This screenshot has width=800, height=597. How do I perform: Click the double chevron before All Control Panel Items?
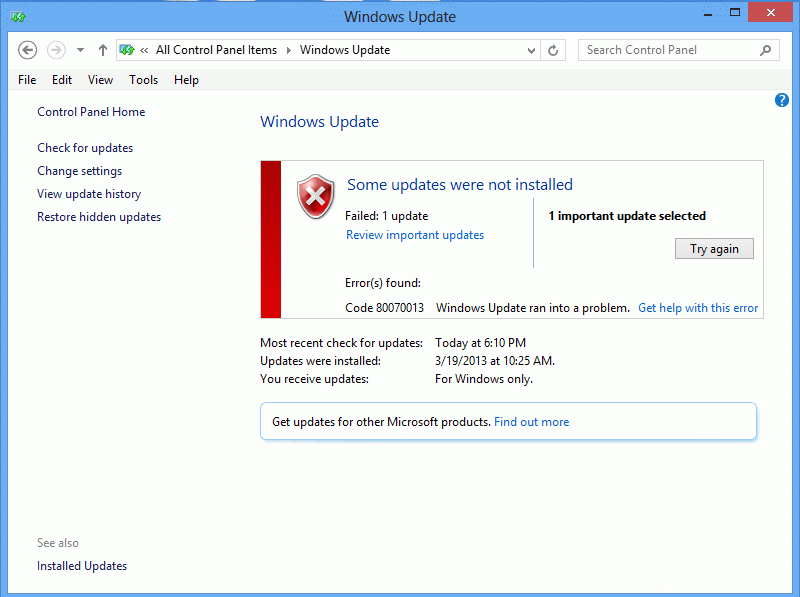click(144, 50)
